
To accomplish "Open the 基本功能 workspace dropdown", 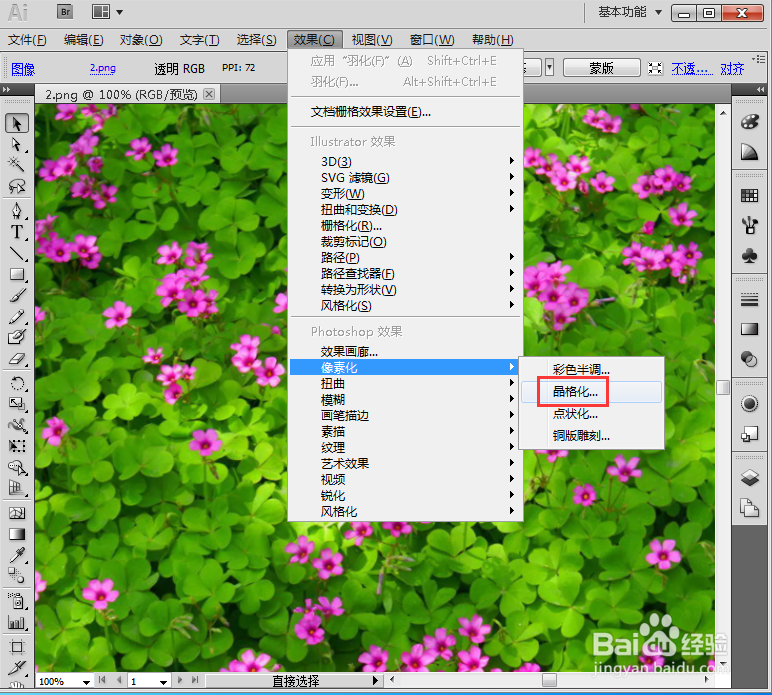I will (x=630, y=12).
